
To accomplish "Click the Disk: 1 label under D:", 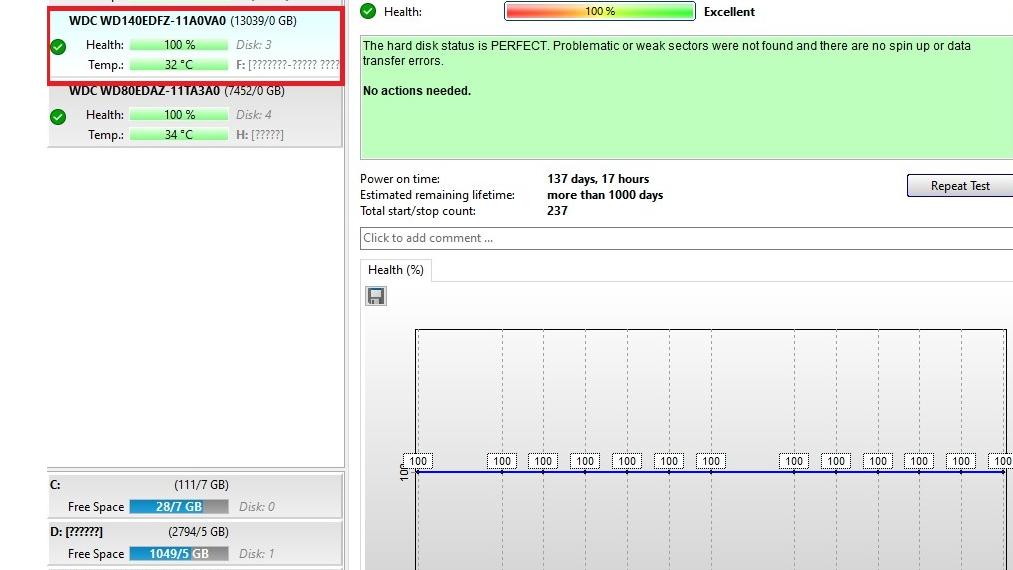I will (257, 554).
